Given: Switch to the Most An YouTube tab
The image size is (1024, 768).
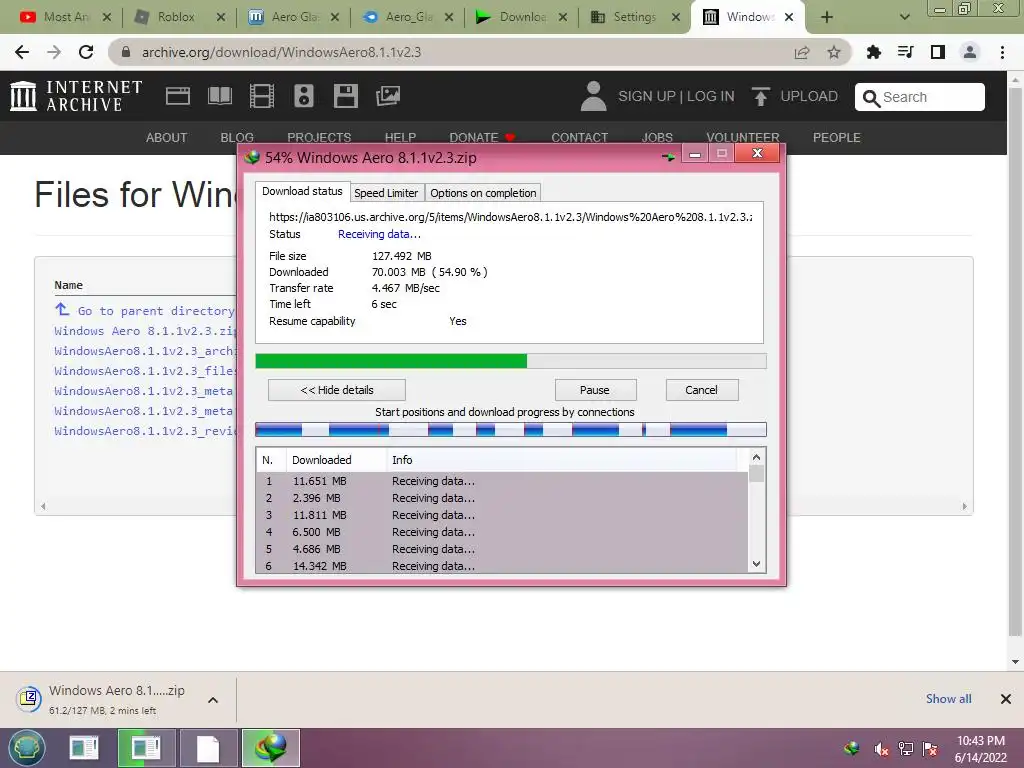Looking at the screenshot, I should pyautogui.click(x=65, y=17).
